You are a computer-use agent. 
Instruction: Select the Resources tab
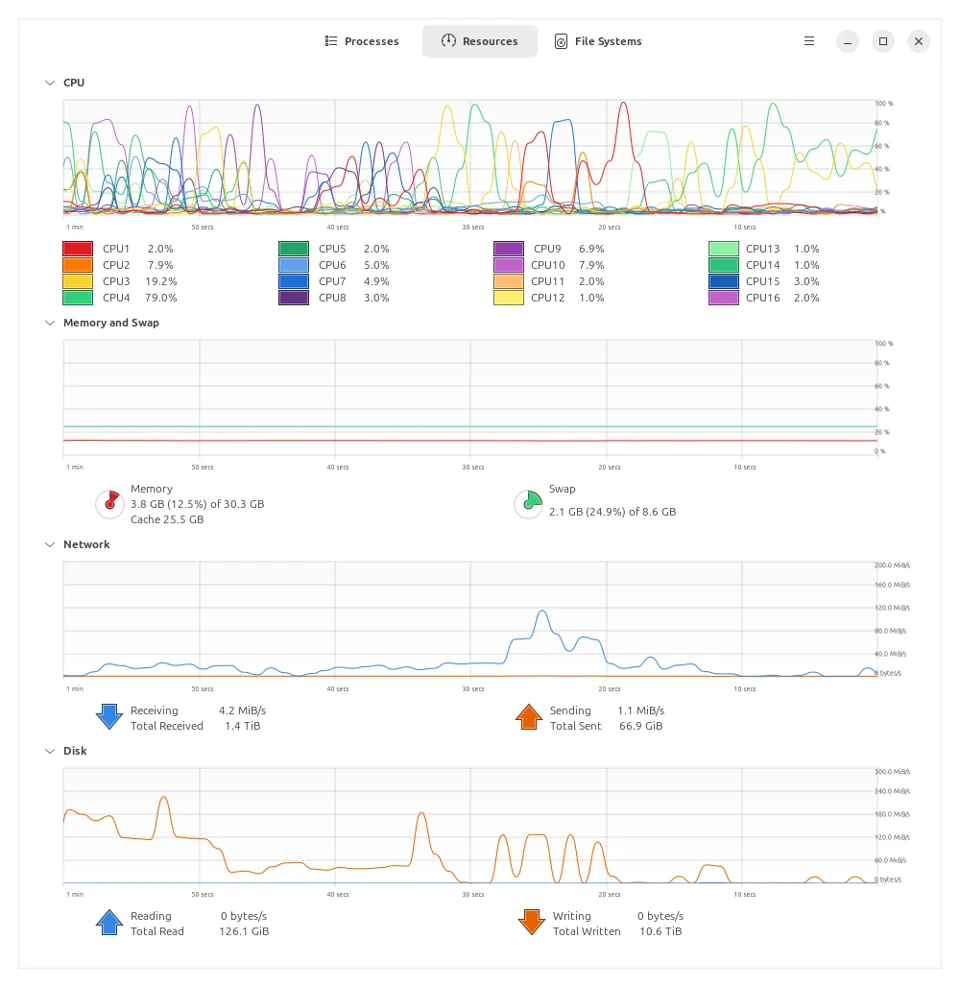tap(480, 41)
